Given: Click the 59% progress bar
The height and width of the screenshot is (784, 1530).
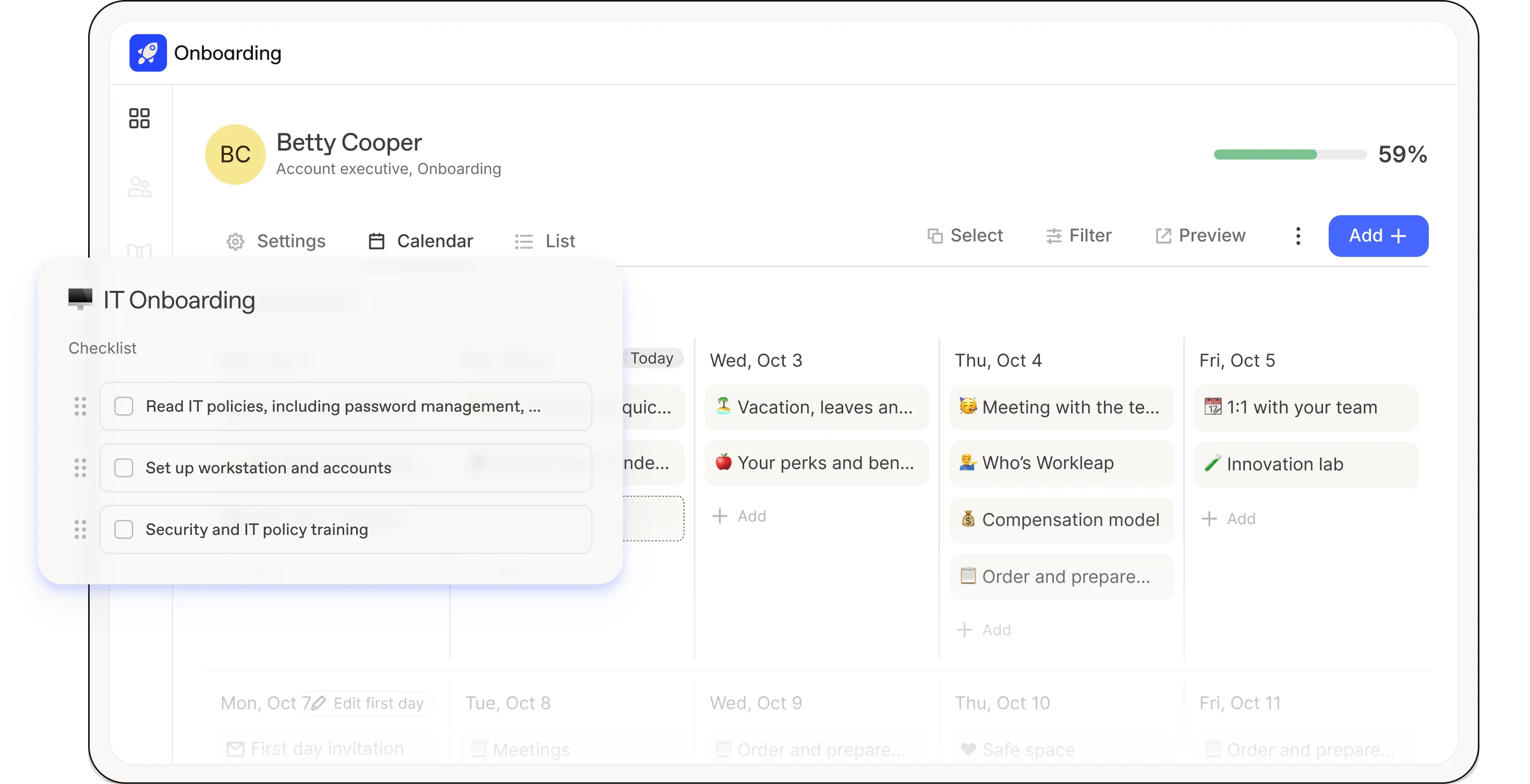Looking at the screenshot, I should point(1290,154).
